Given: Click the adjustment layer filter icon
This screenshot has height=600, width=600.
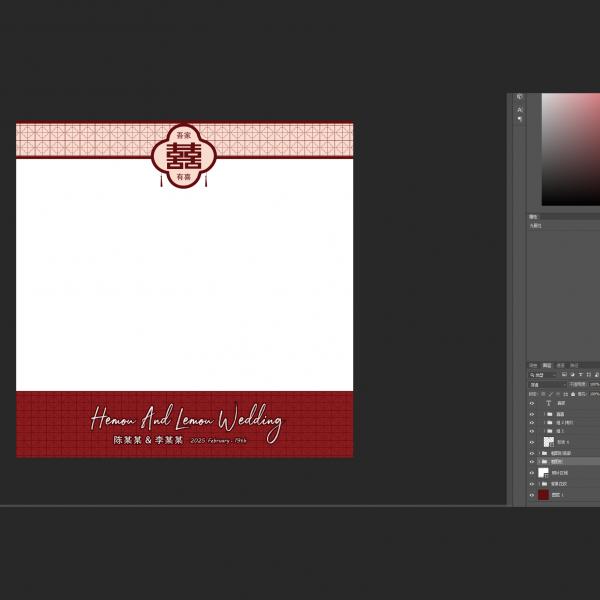Looking at the screenshot, I should click(574, 375).
